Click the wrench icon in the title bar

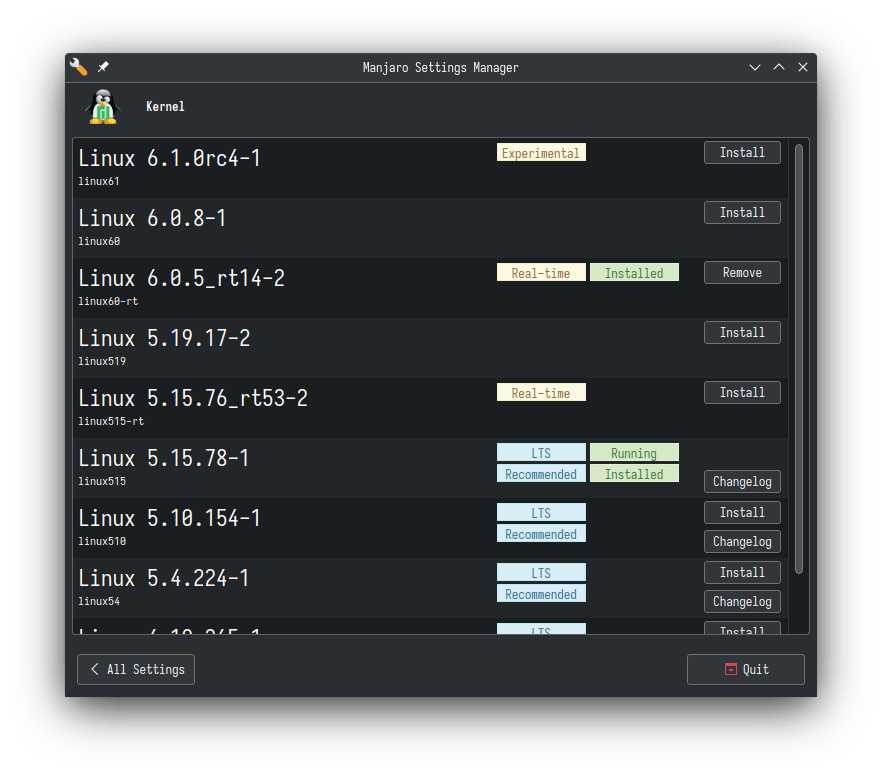tap(78, 67)
